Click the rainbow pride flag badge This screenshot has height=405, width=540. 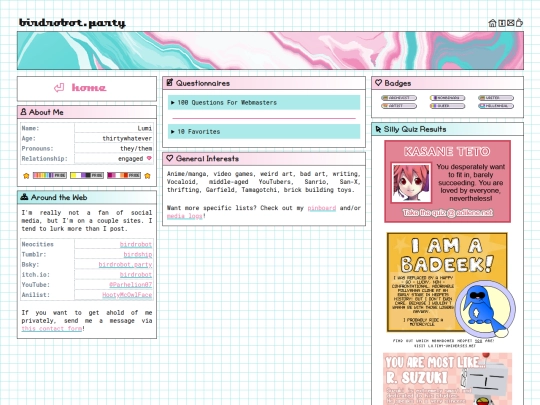pyautogui.click(x=50, y=175)
